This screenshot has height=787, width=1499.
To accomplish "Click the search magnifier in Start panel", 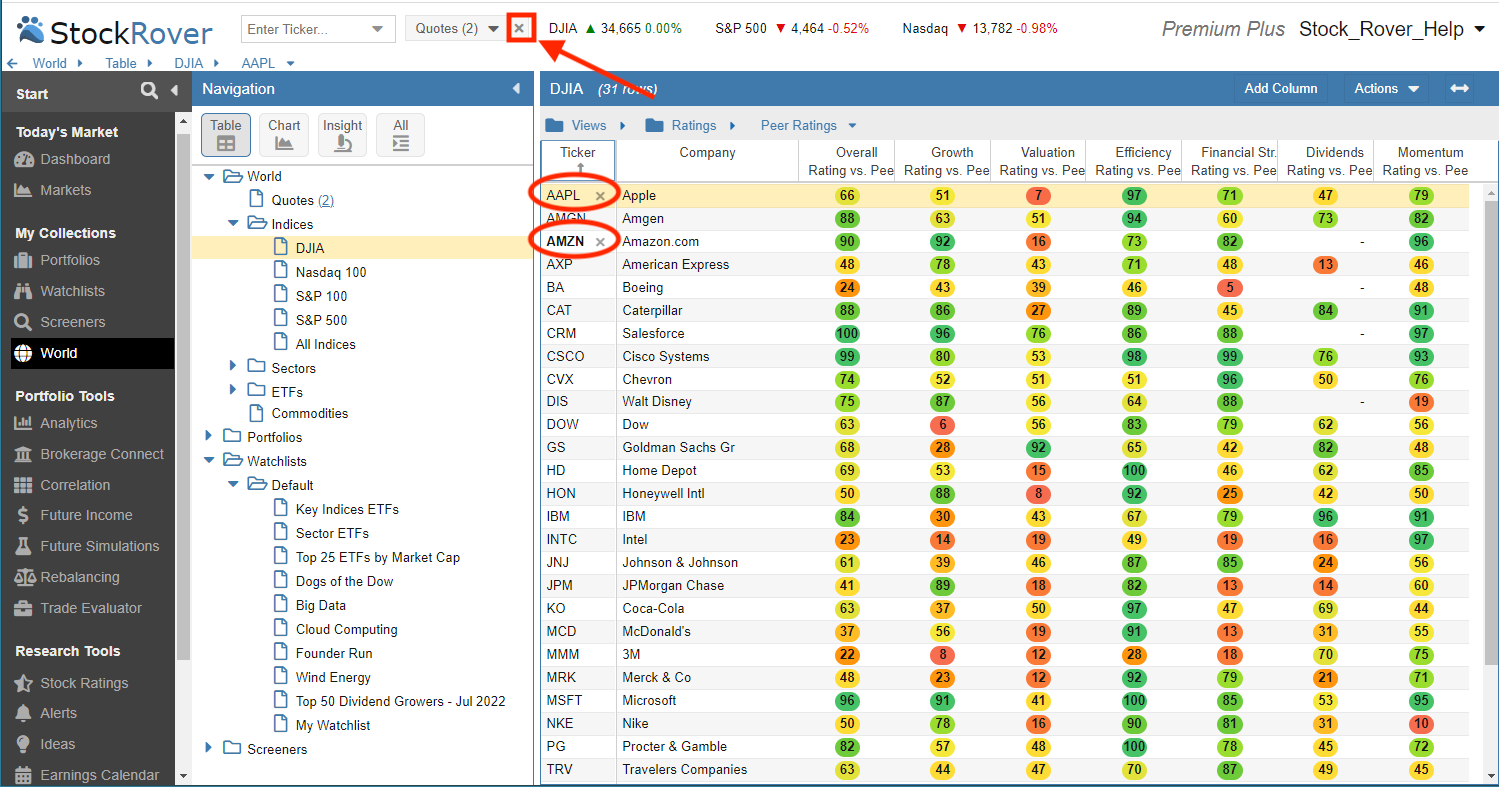I will (149, 91).
